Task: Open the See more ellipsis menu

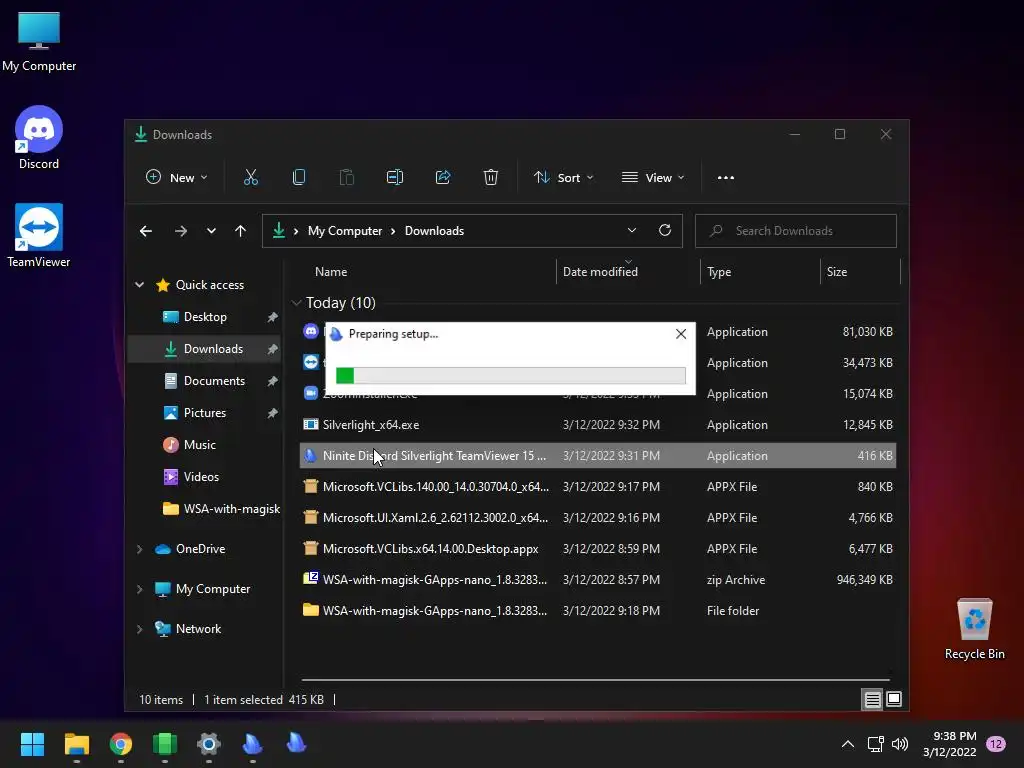Action: point(726,178)
